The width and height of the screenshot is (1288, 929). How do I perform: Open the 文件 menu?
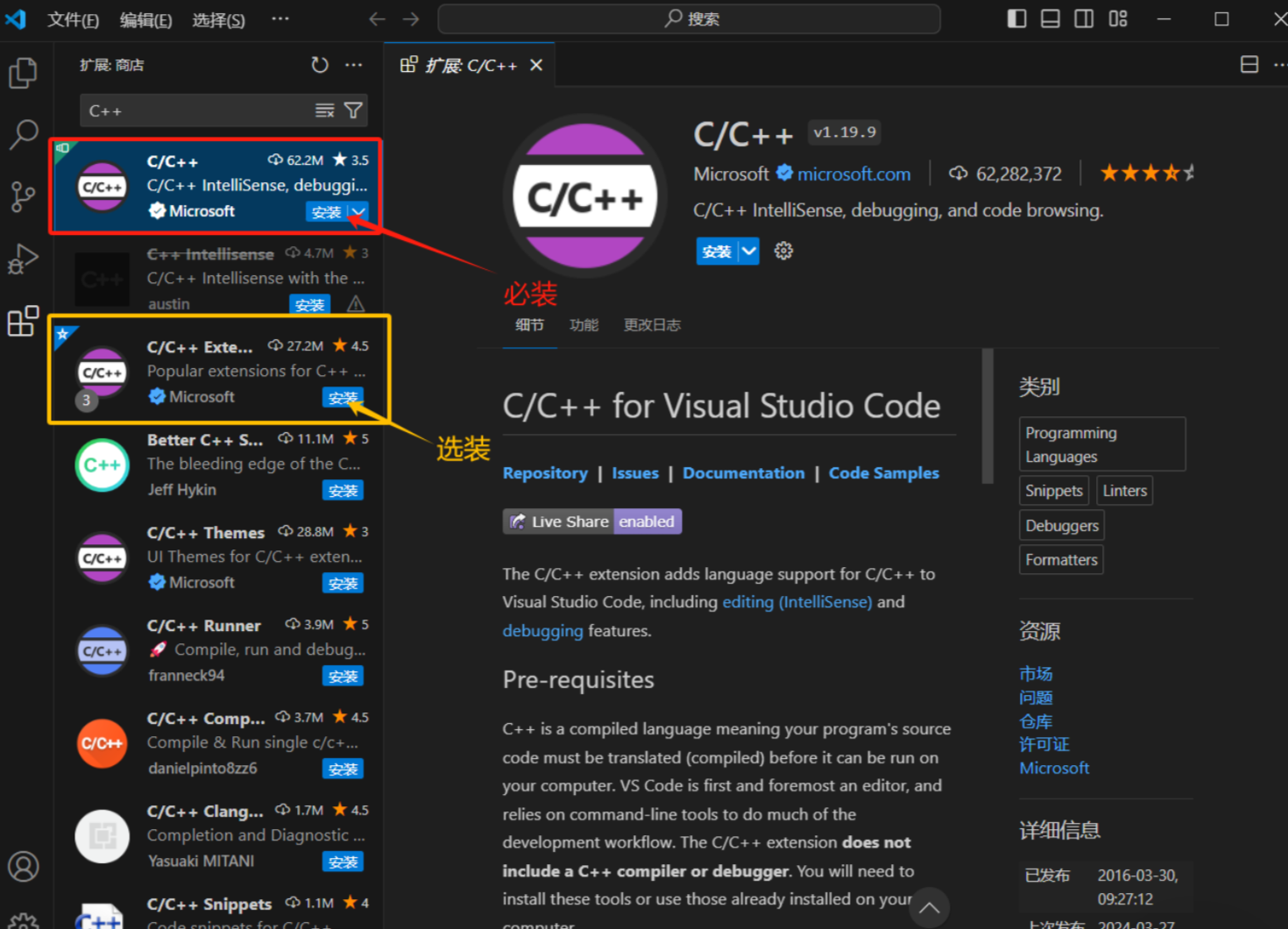(73, 19)
